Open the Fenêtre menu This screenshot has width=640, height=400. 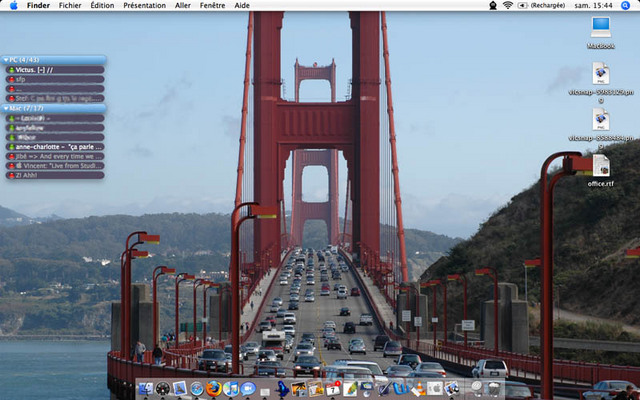212,5
